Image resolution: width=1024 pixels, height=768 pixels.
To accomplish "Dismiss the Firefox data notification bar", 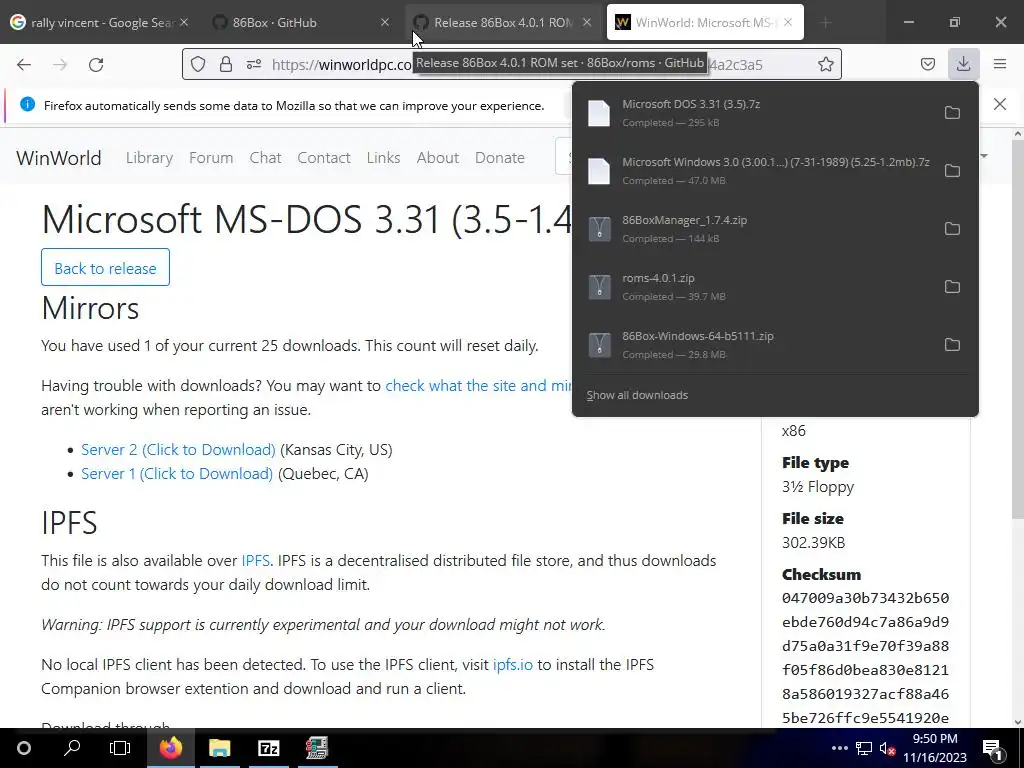I will point(1000,104).
